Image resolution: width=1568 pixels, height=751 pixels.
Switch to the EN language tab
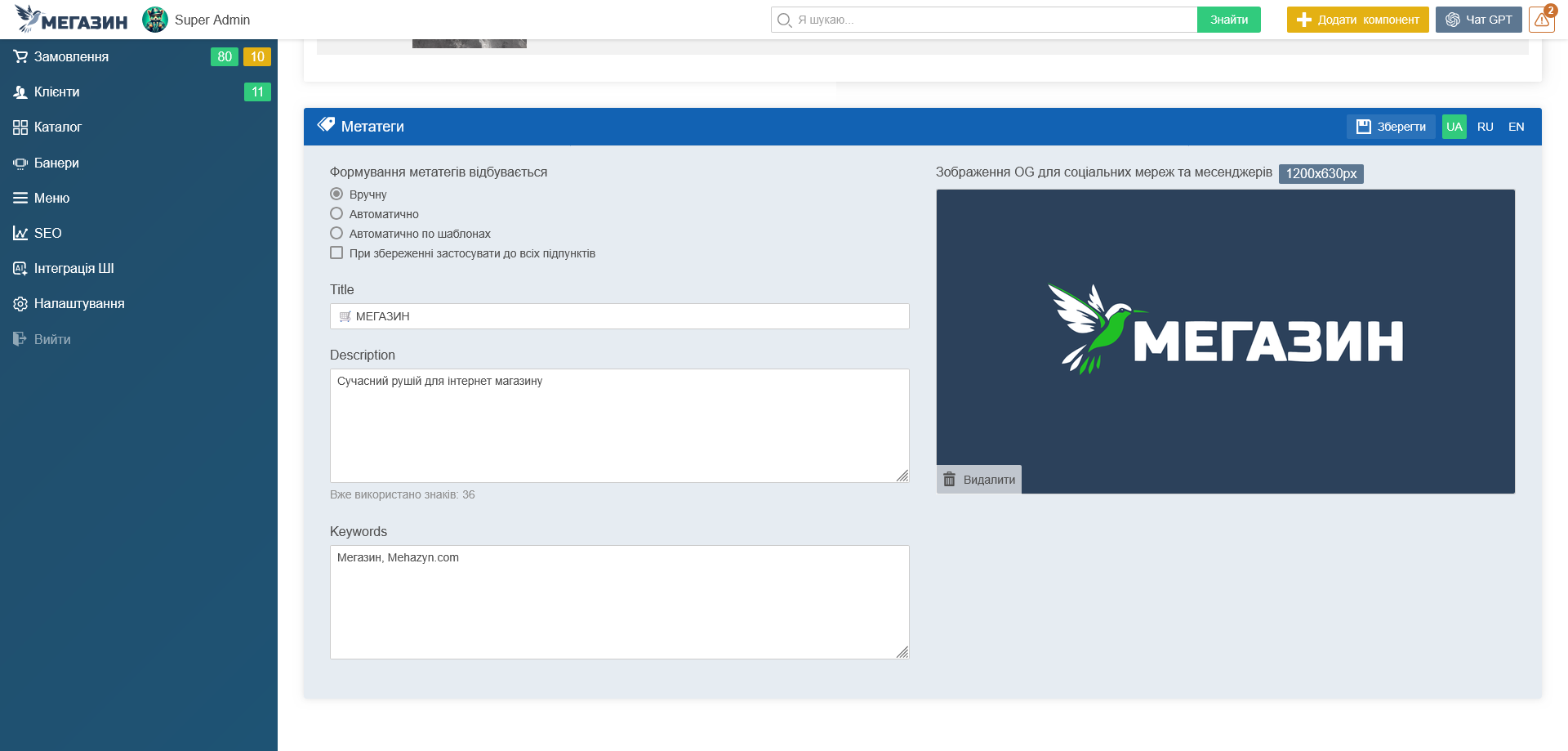[1517, 127]
